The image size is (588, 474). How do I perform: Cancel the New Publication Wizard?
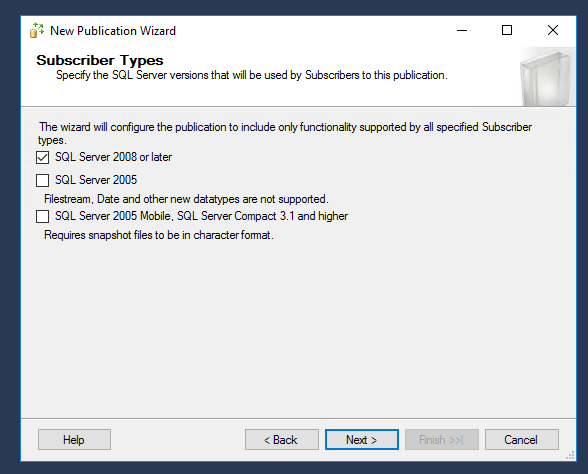tap(522, 440)
